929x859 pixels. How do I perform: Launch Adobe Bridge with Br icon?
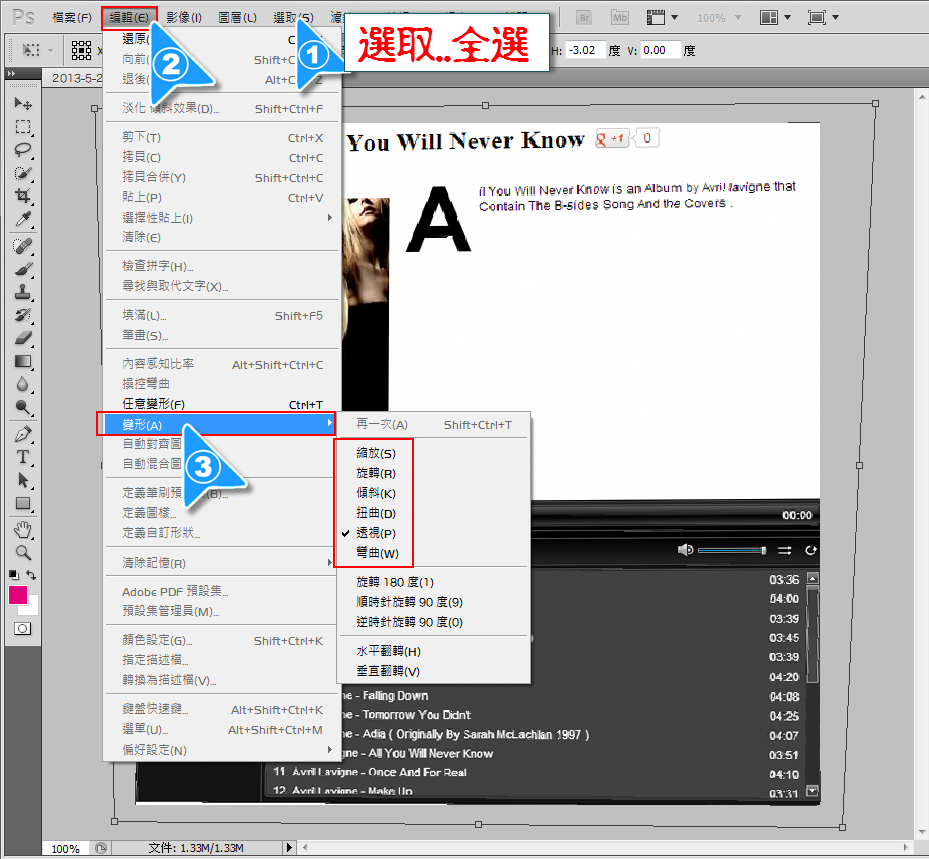[584, 18]
